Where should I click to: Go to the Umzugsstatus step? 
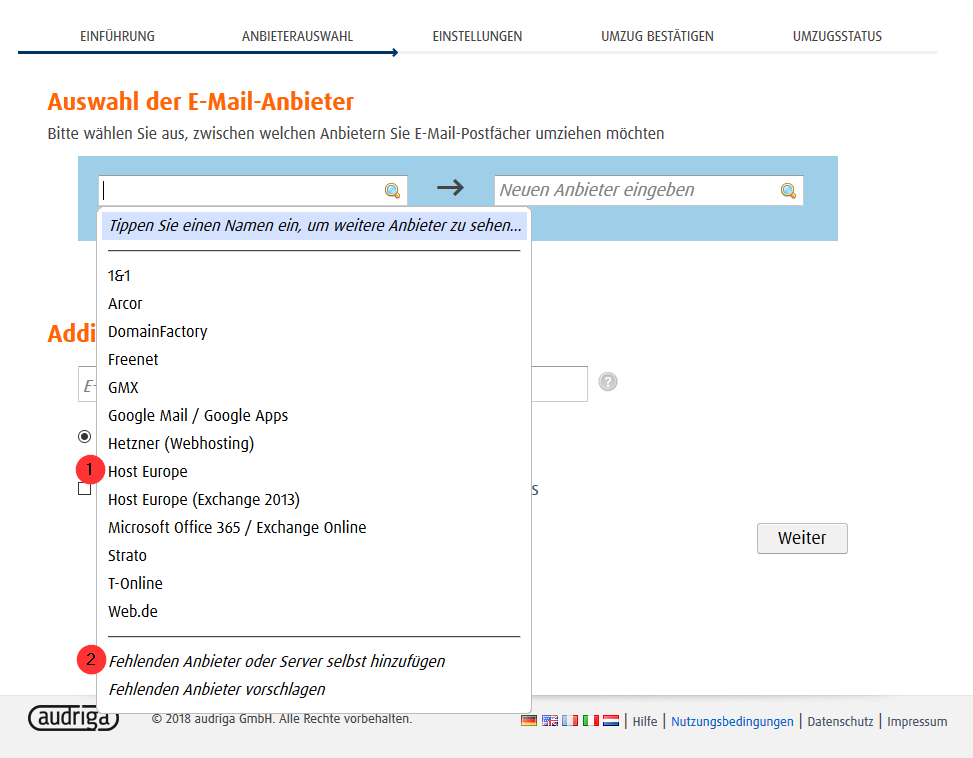[x=837, y=36]
